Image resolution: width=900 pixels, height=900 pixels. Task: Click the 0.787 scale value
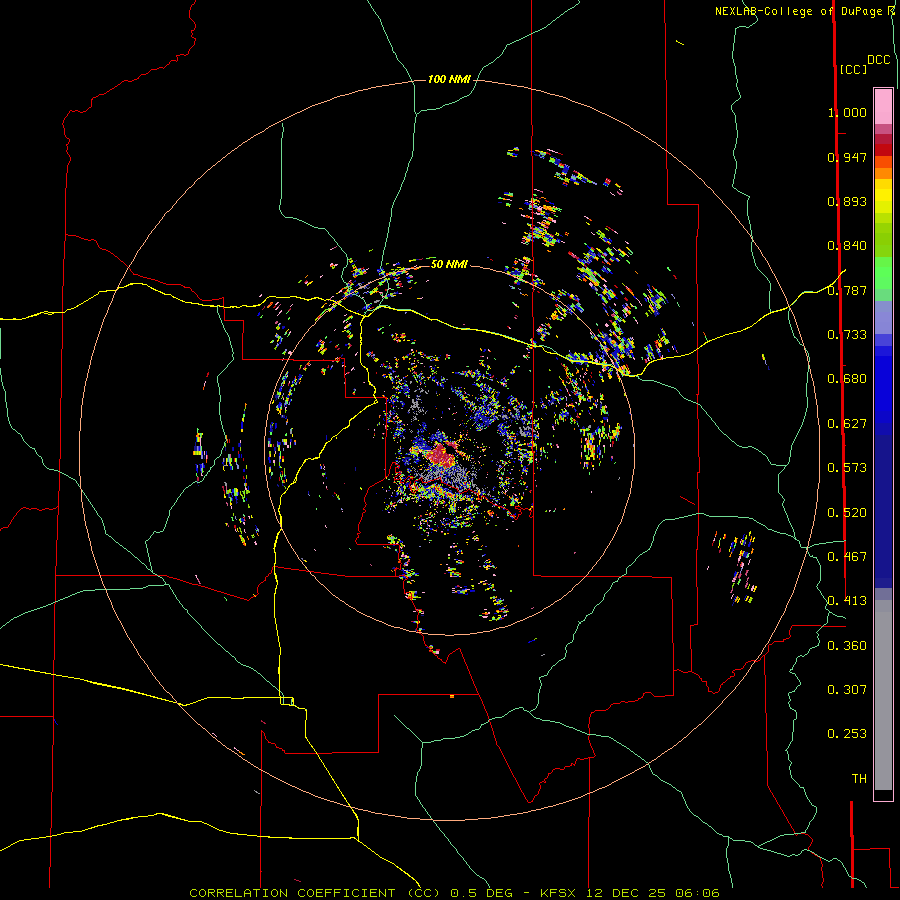click(847, 290)
